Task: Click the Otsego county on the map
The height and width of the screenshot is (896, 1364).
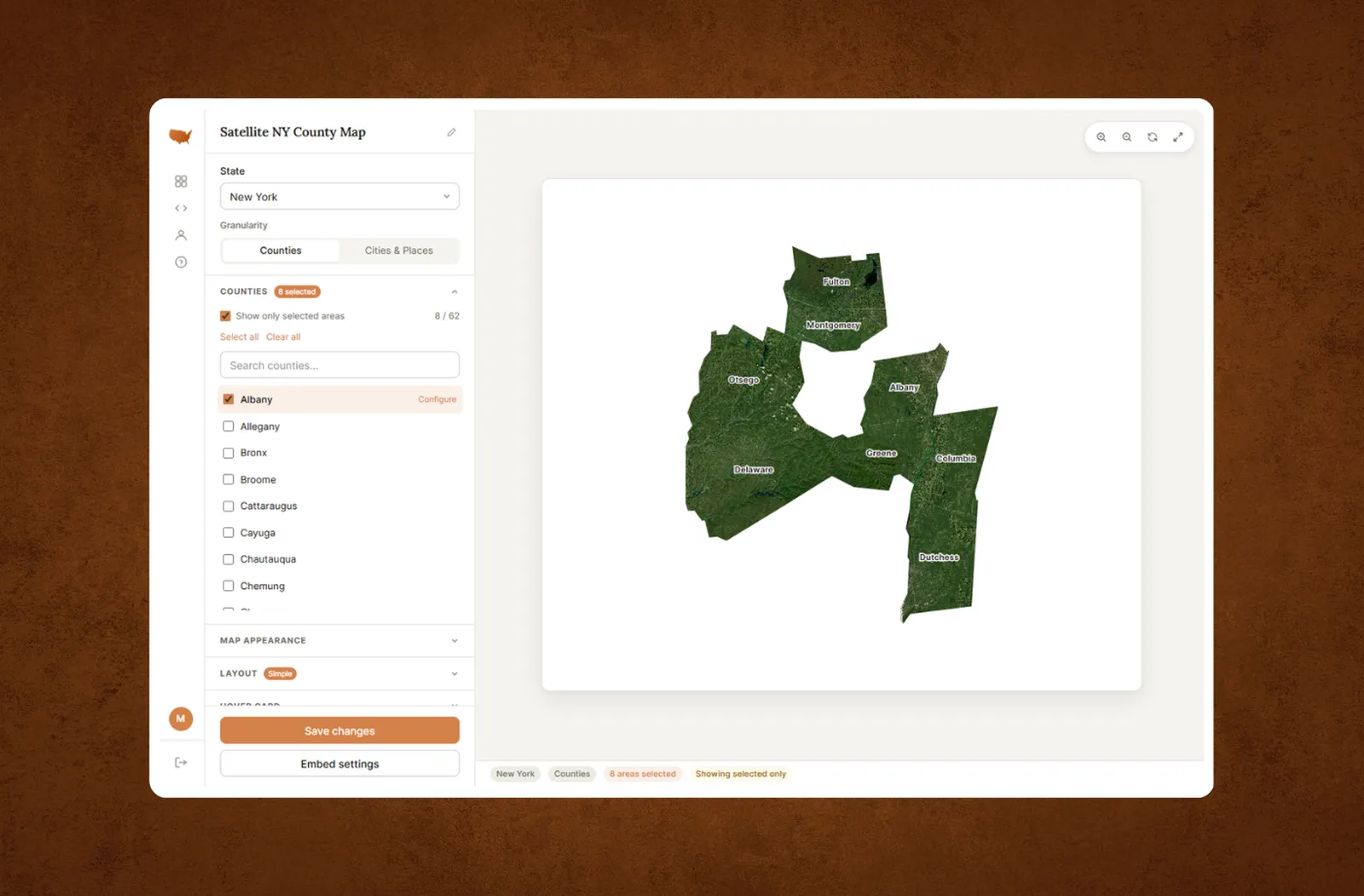Action: point(743,380)
